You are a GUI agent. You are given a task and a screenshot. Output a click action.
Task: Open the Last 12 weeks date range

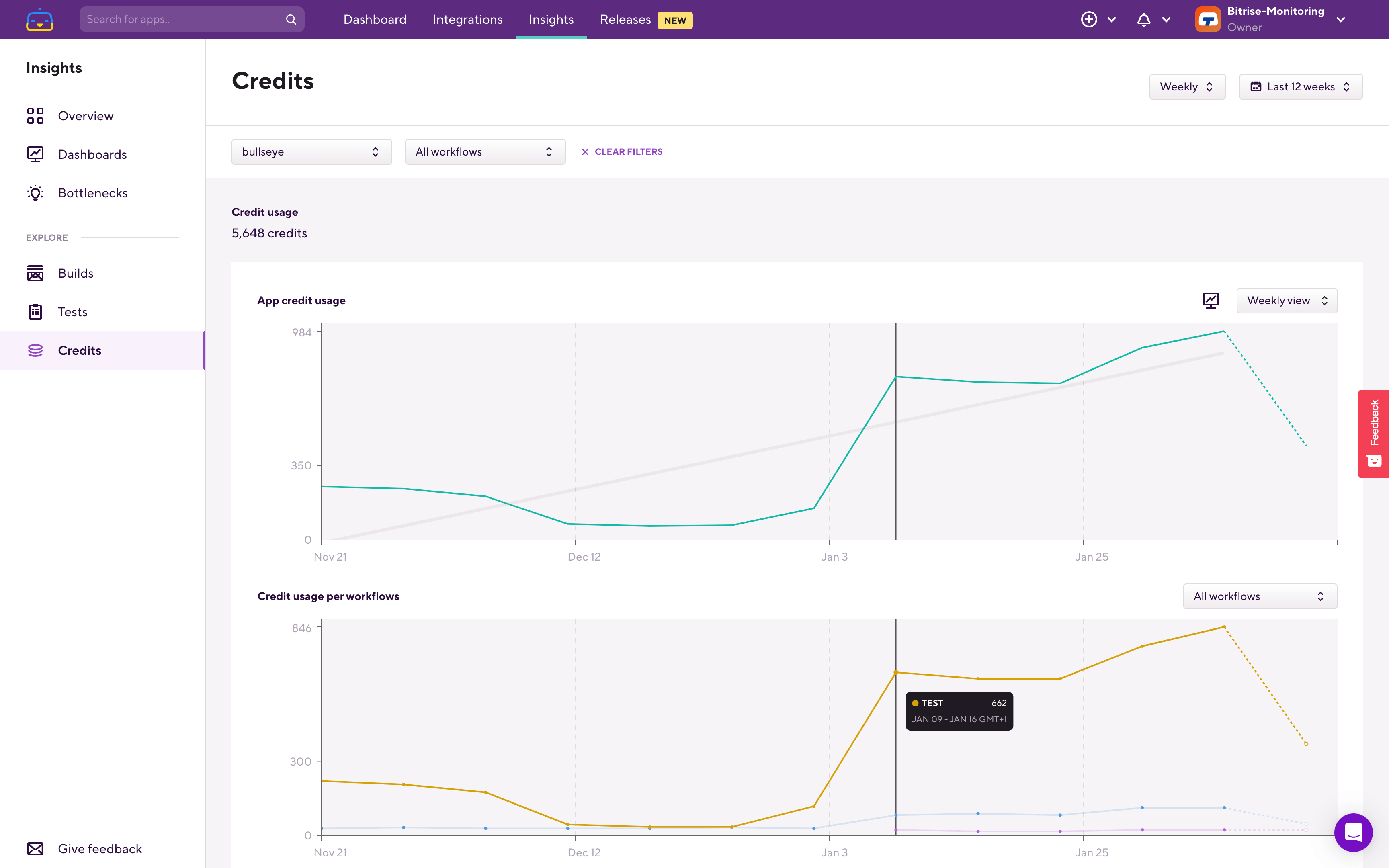[1300, 87]
